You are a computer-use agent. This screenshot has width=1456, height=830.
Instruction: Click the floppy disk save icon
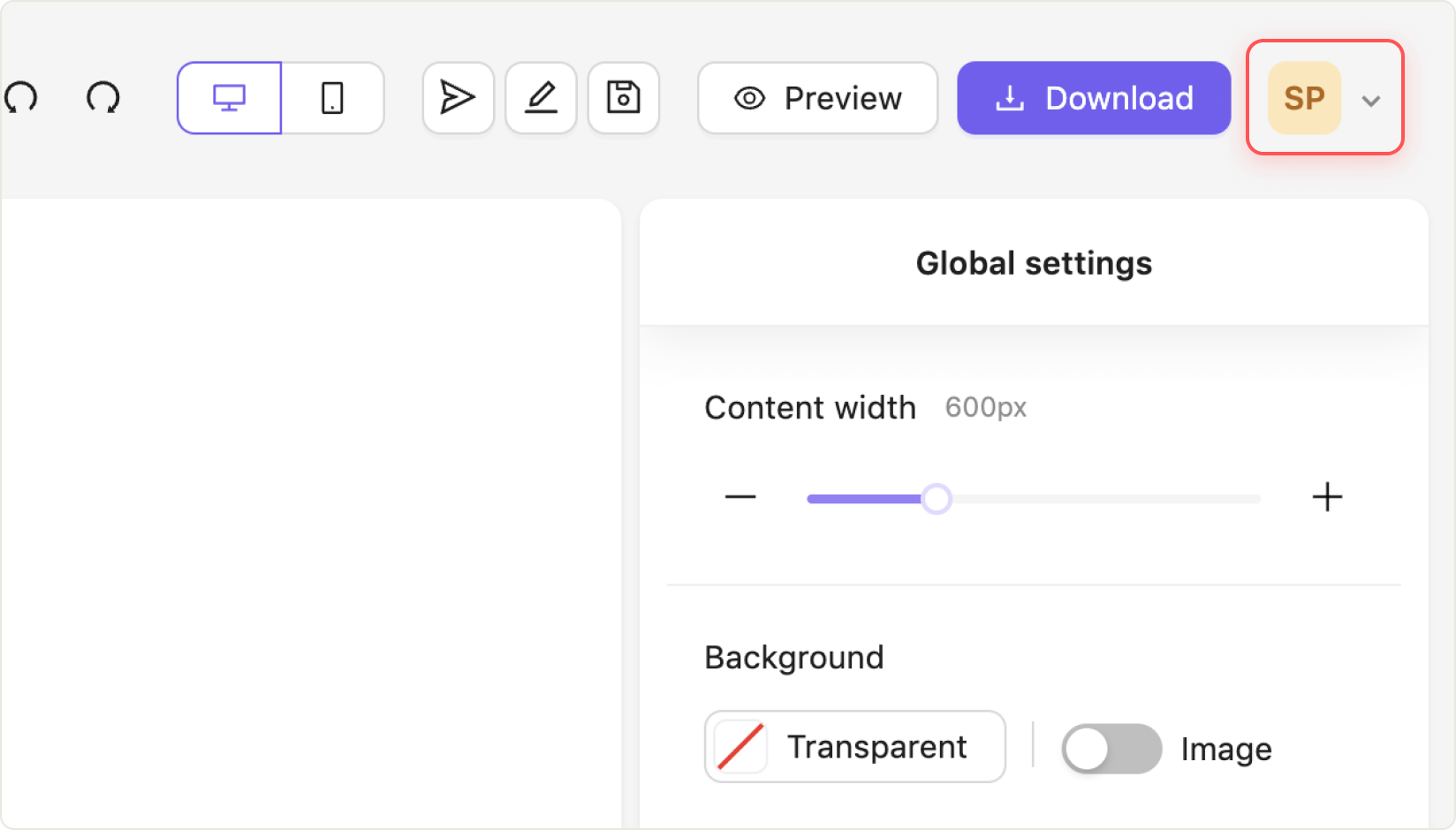(x=624, y=98)
